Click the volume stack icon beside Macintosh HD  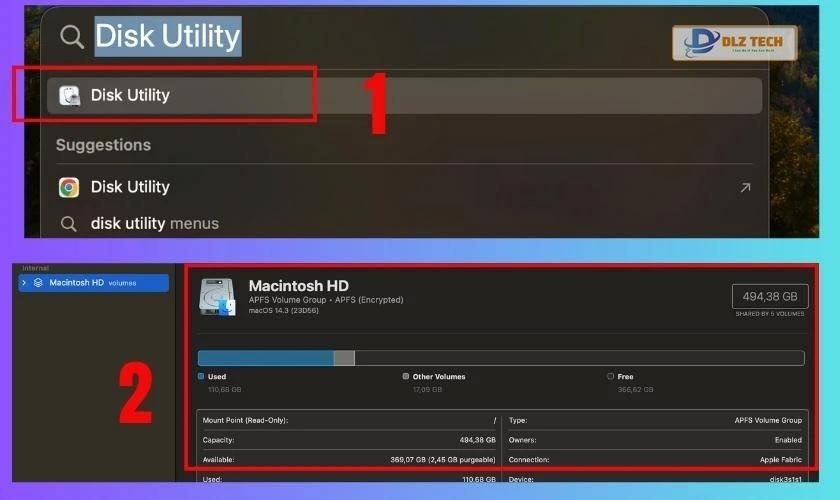(x=38, y=282)
